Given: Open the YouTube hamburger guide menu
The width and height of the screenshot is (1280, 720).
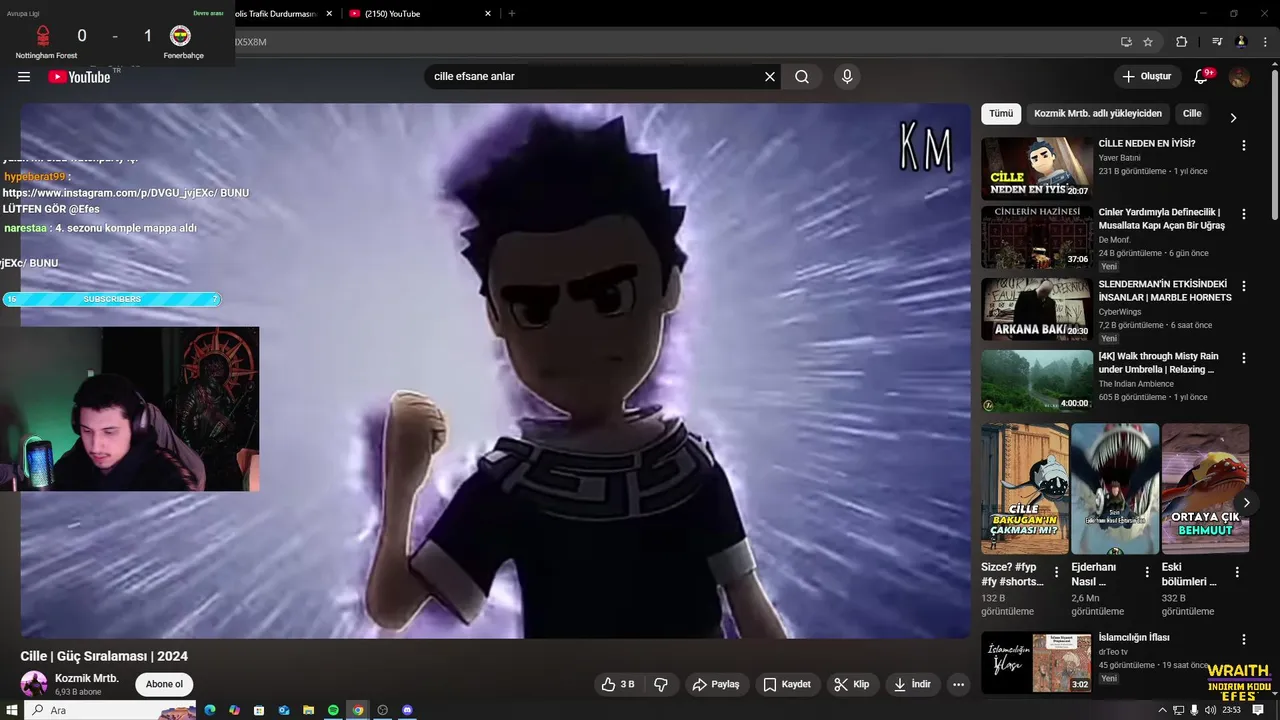Looking at the screenshot, I should coord(24,77).
